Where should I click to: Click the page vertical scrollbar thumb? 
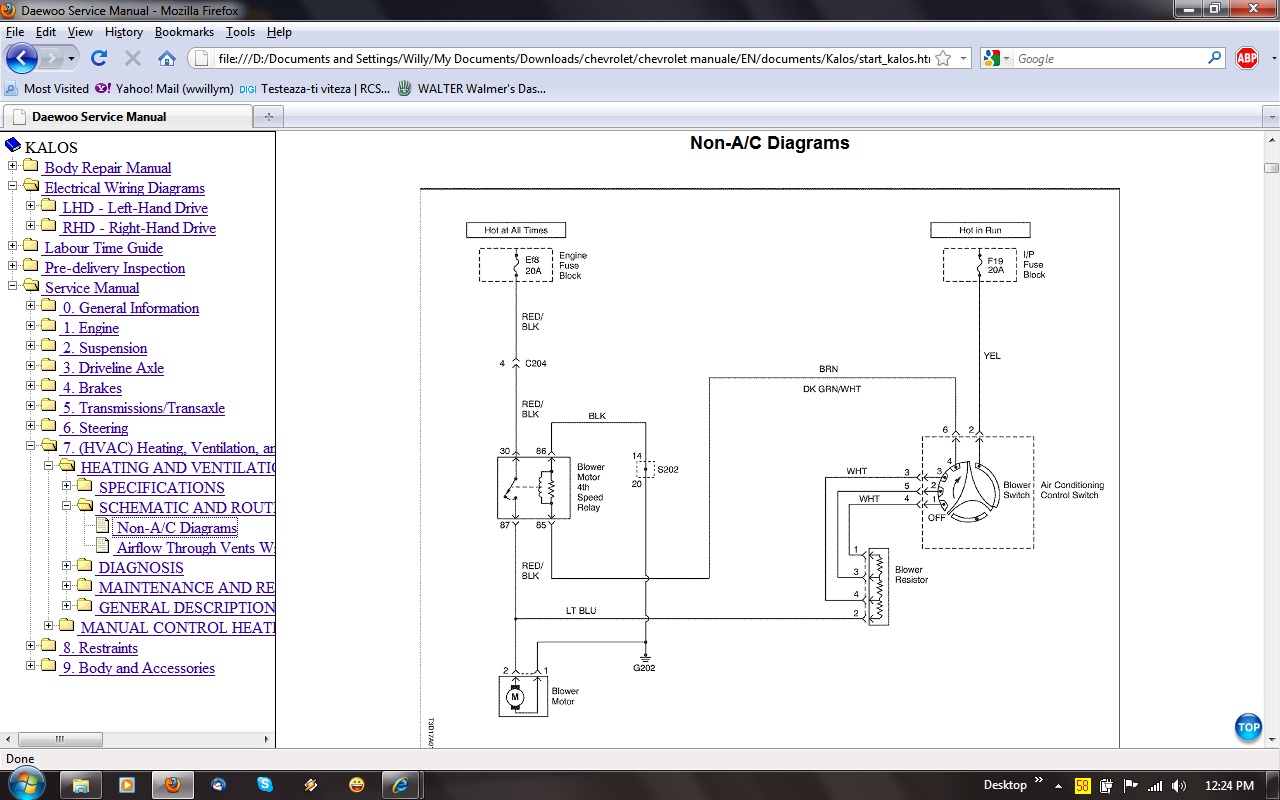click(x=1271, y=168)
